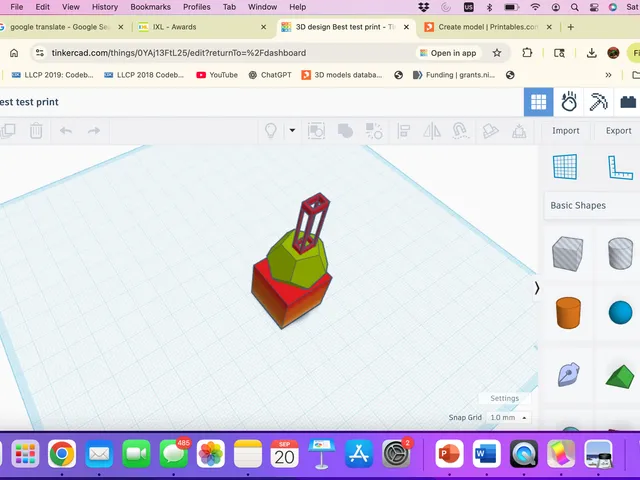Open the History menu

click(x=104, y=7)
